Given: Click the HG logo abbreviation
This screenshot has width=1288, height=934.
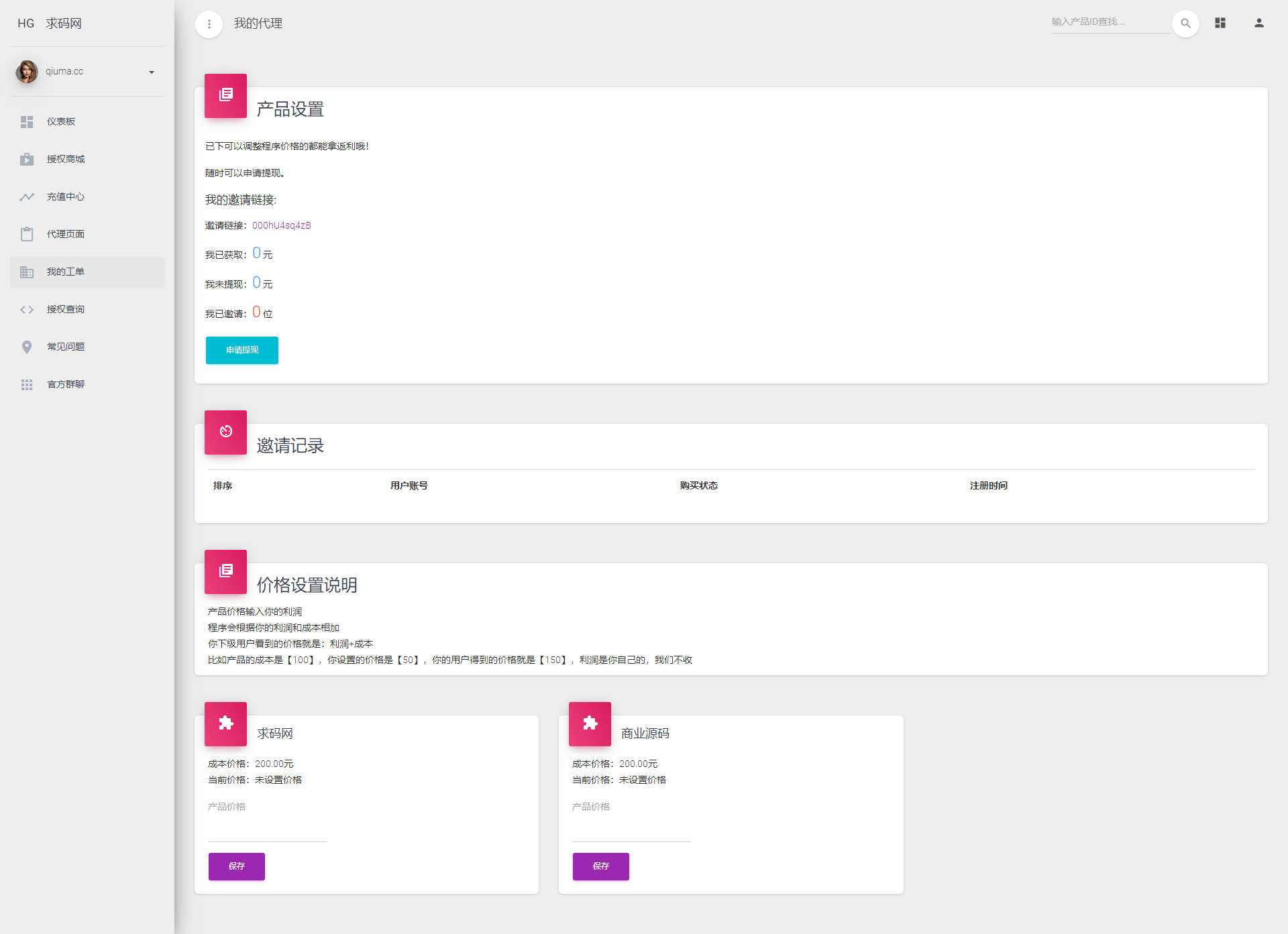Looking at the screenshot, I should coord(26,23).
